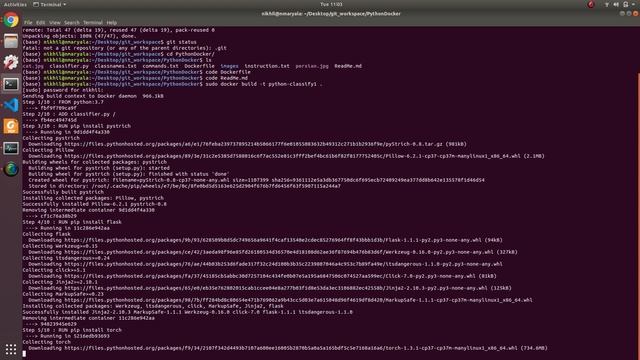Screen dimensions: 640x360
Task: Open the clock showing Tue 11:03
Action: 331,4
